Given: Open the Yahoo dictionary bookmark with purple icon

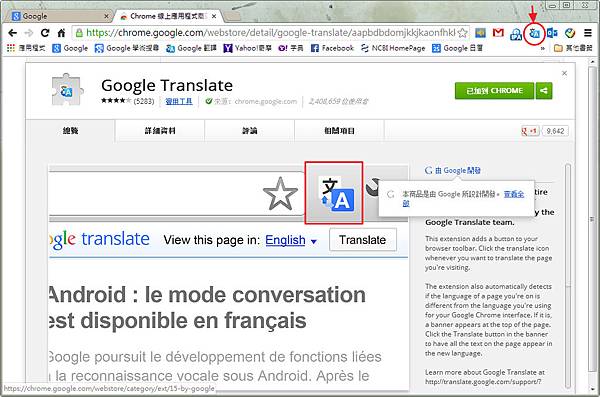Looking at the screenshot, I should (291, 48).
